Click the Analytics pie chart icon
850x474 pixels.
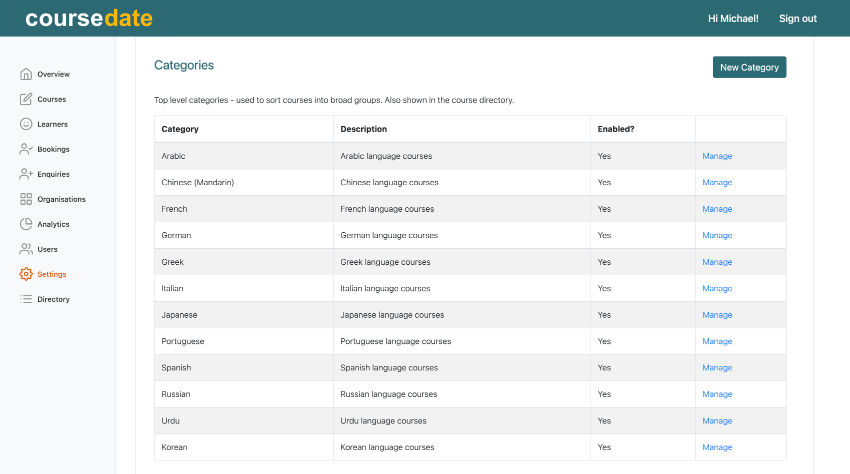pyautogui.click(x=26, y=224)
